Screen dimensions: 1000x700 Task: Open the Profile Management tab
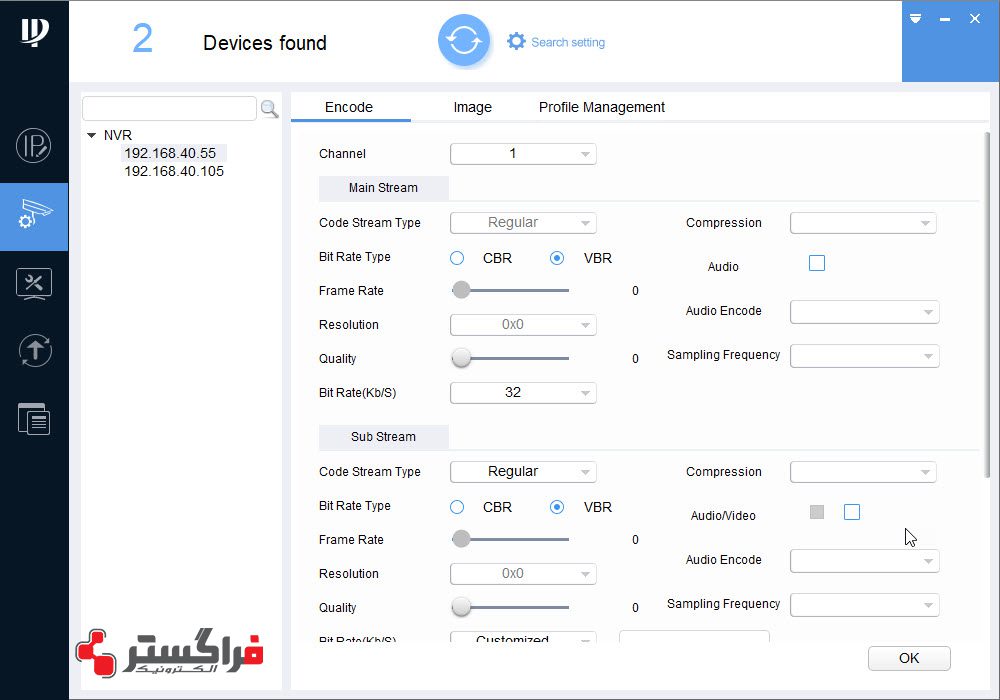pos(601,107)
